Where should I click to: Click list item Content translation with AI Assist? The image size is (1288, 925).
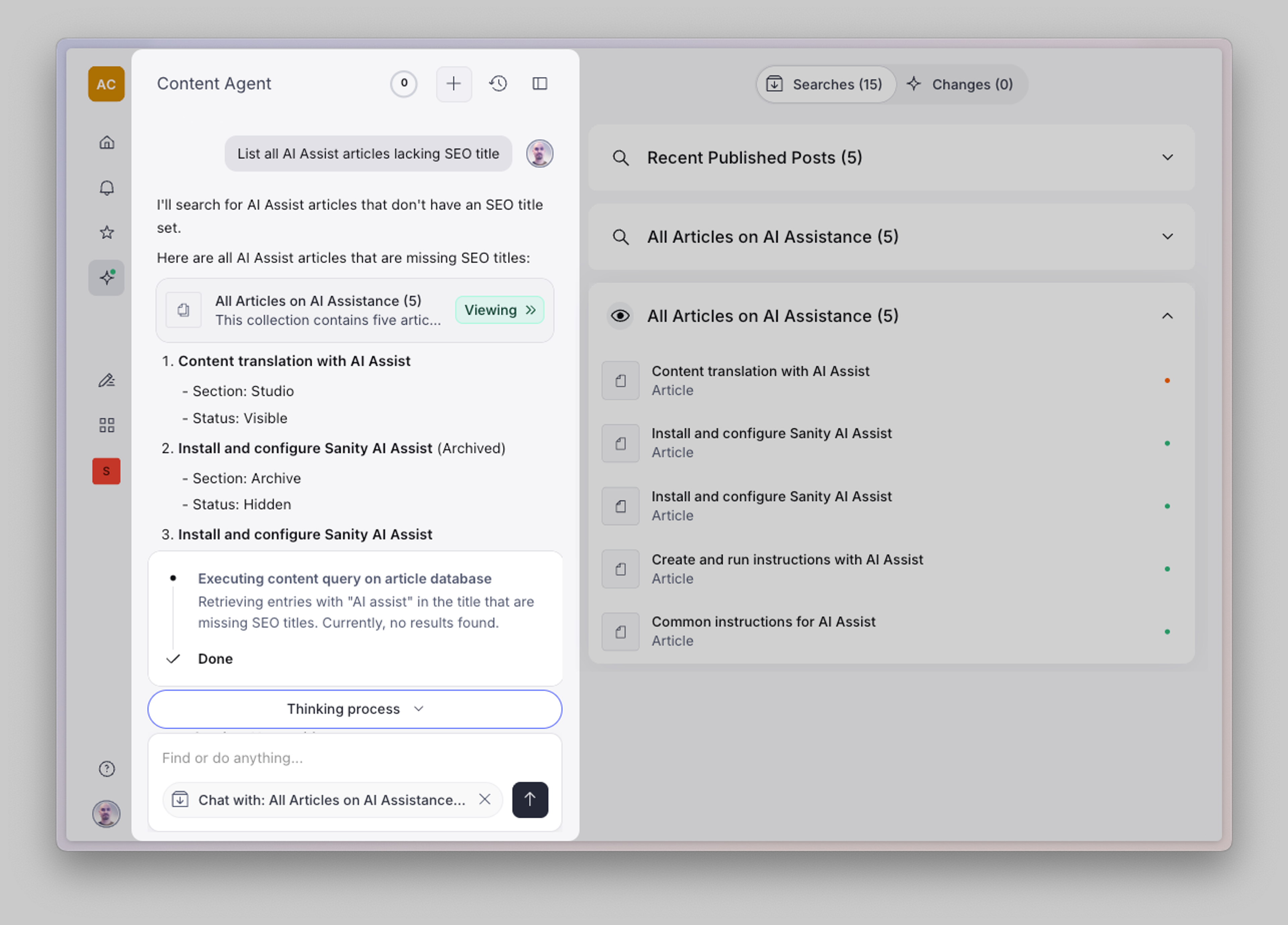tap(293, 361)
